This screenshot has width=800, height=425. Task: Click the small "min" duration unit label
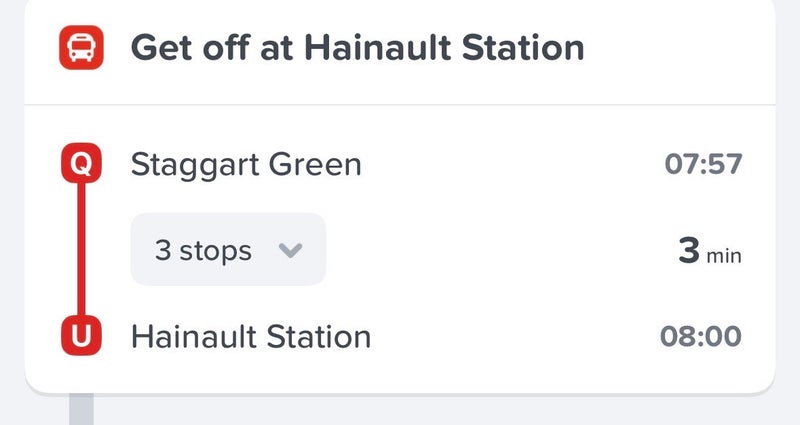tap(724, 256)
